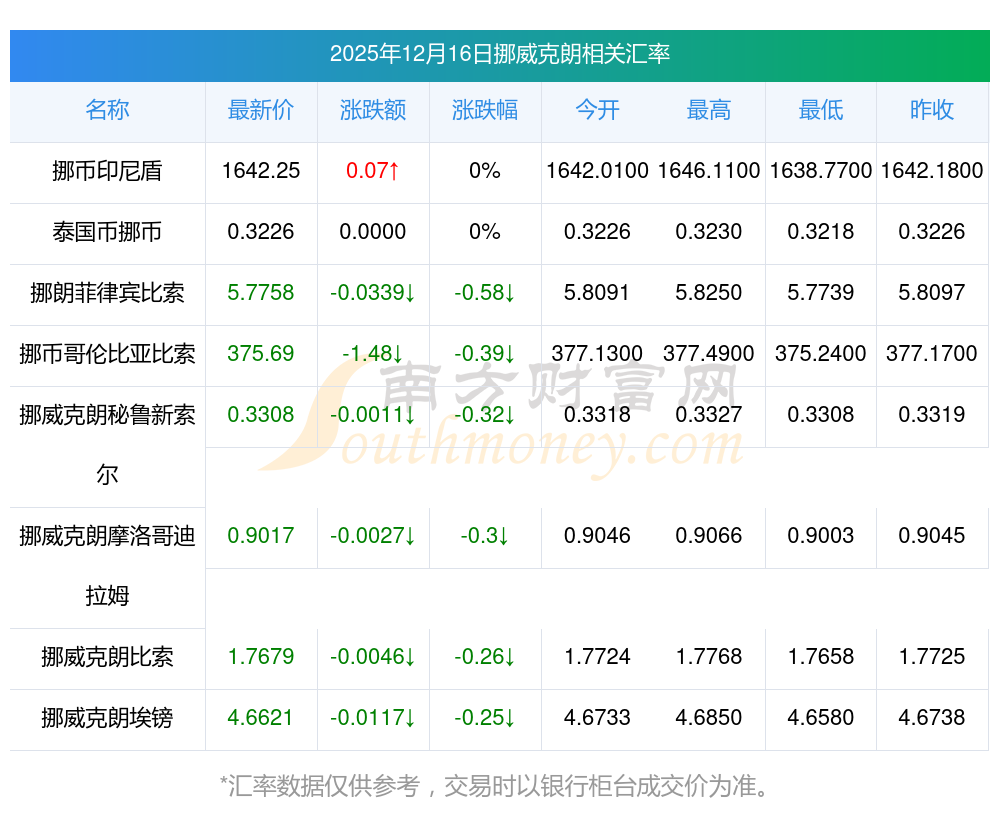Click the 最高 column header

coord(709,110)
